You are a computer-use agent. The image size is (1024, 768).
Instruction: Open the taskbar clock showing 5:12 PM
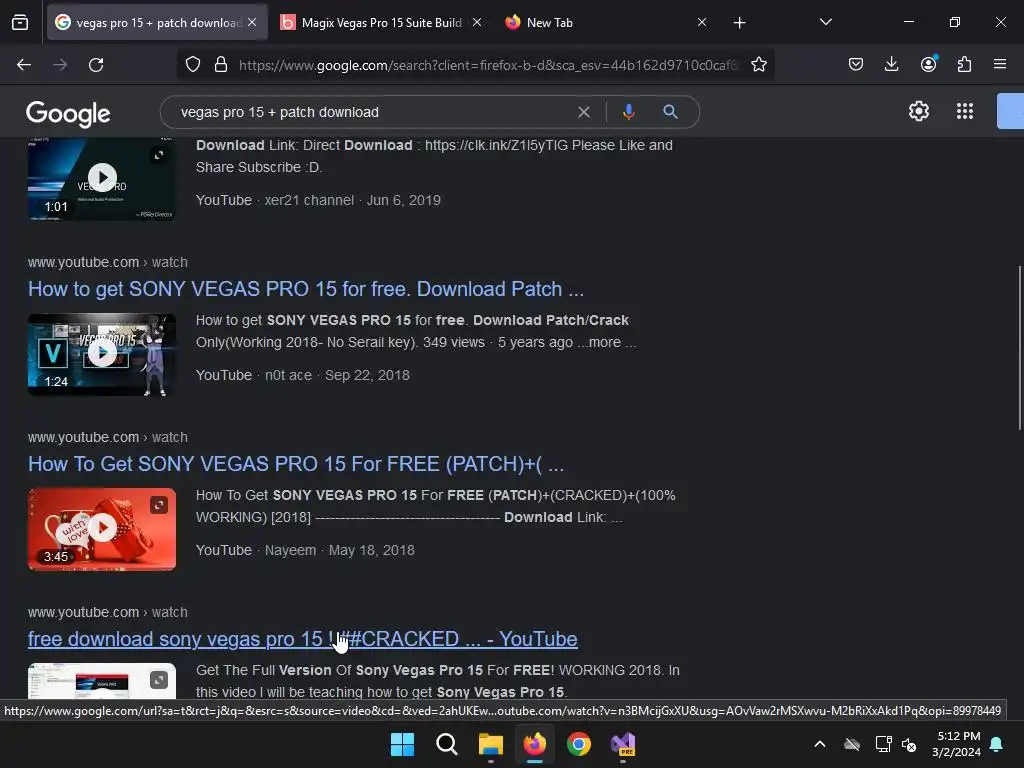click(x=957, y=744)
